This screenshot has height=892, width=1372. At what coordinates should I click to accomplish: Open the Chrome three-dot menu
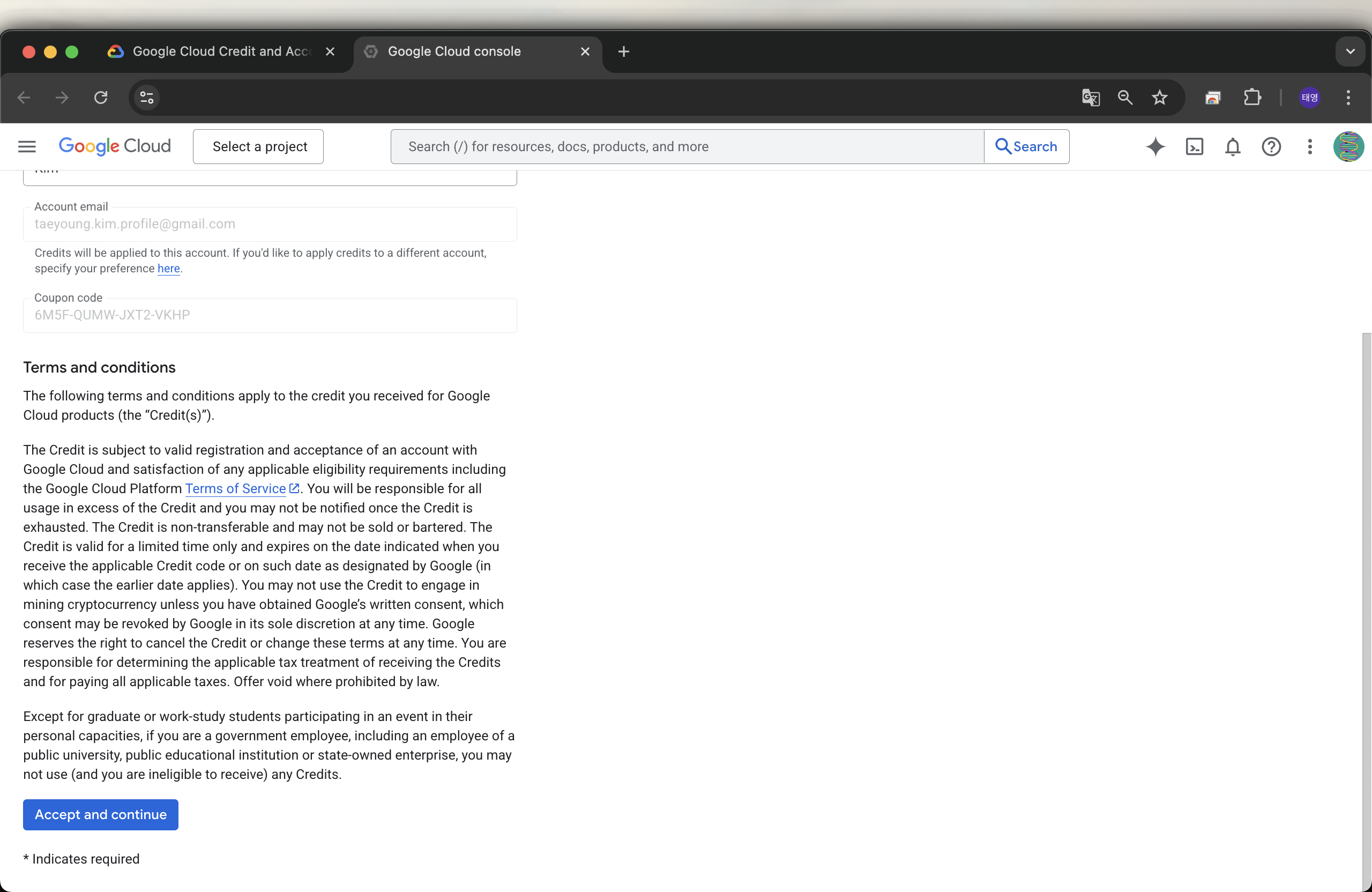pos(1348,98)
